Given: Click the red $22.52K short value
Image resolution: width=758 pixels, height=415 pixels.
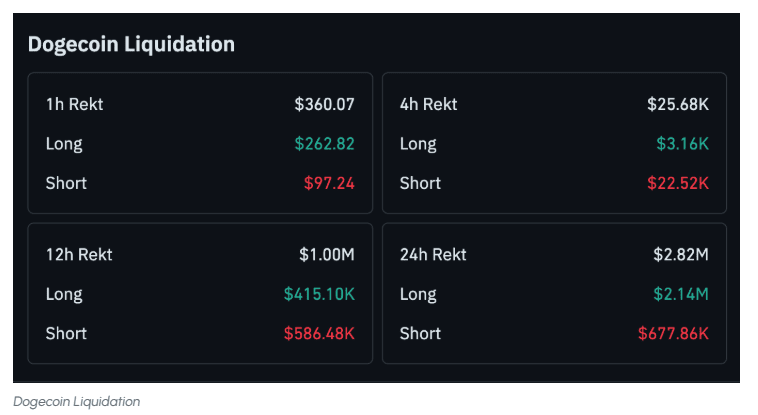Looking at the screenshot, I should click(x=677, y=183).
